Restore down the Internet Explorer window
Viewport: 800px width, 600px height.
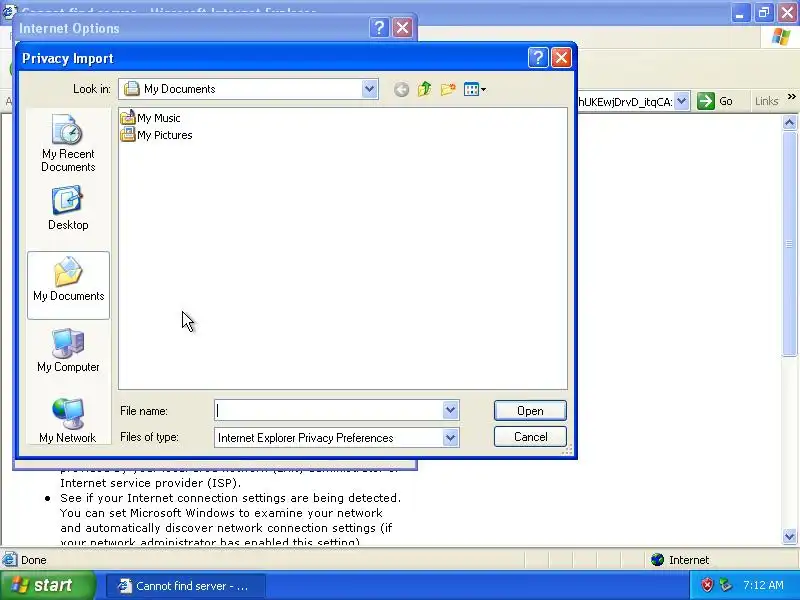pyautogui.click(x=764, y=12)
